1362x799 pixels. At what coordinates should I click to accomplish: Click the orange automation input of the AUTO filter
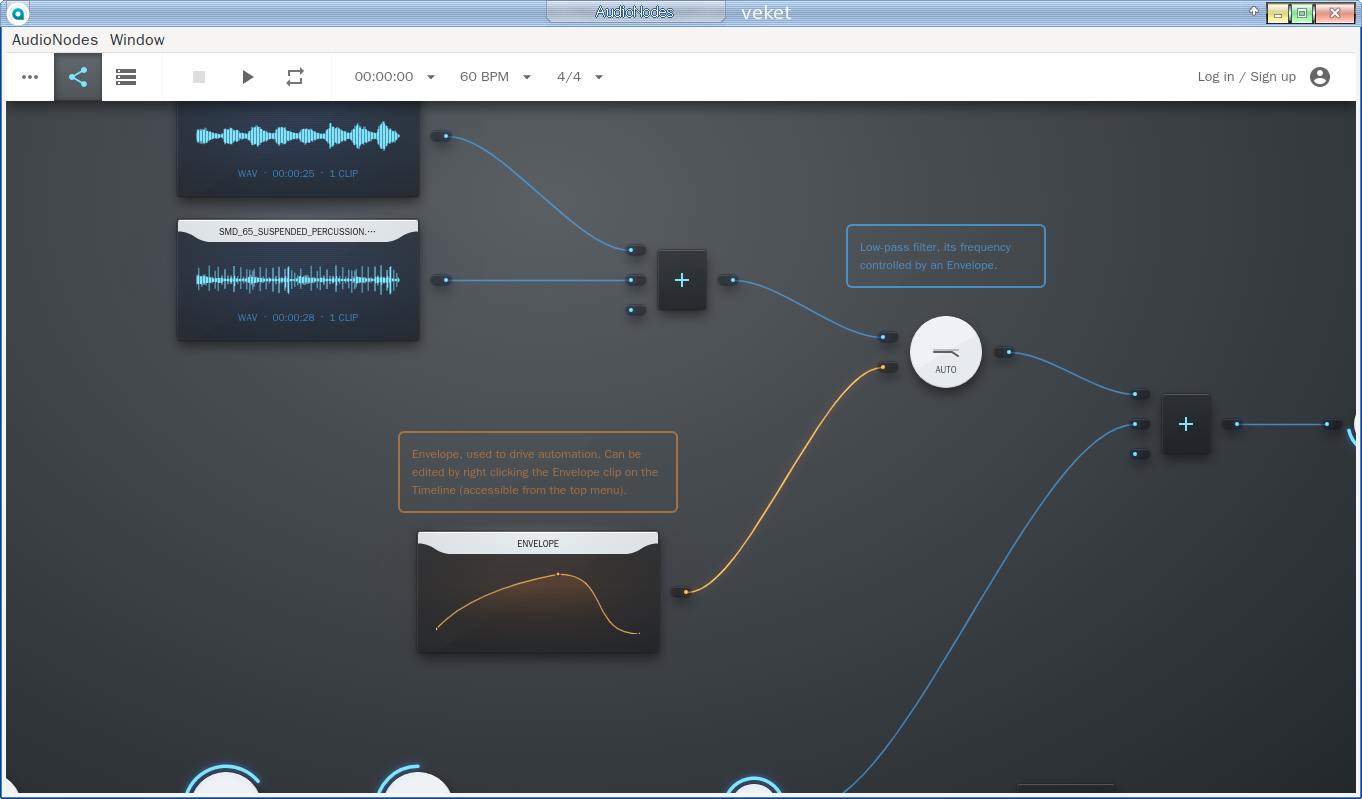888,367
